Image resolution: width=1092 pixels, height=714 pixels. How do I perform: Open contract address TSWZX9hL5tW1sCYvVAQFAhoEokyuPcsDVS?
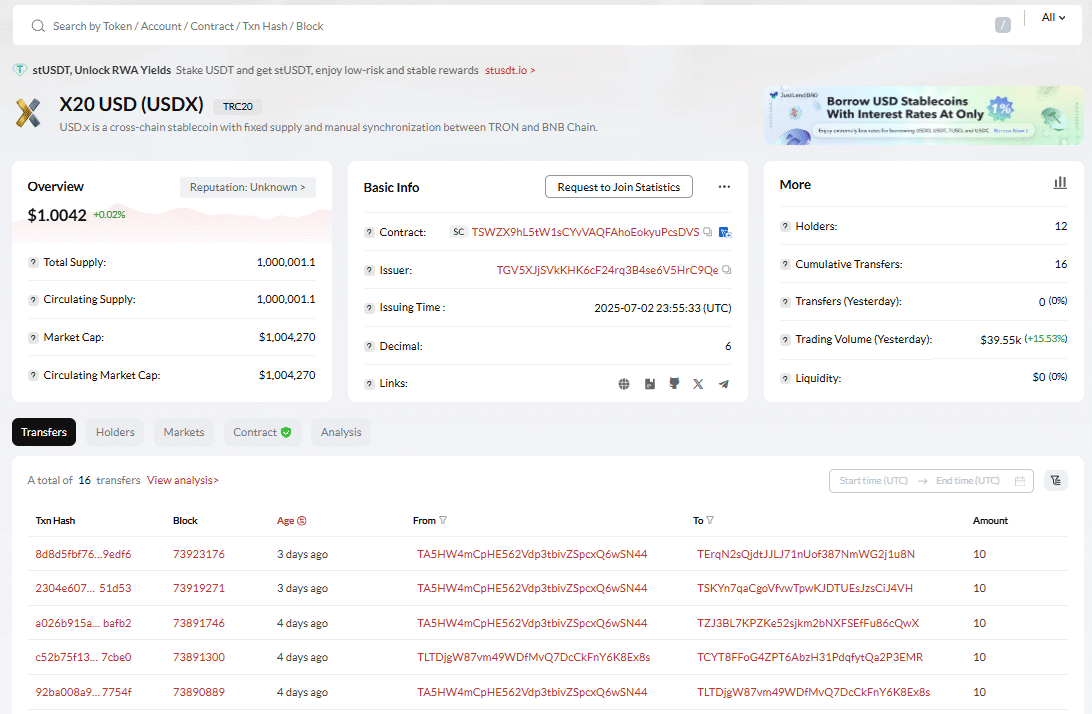[585, 232]
